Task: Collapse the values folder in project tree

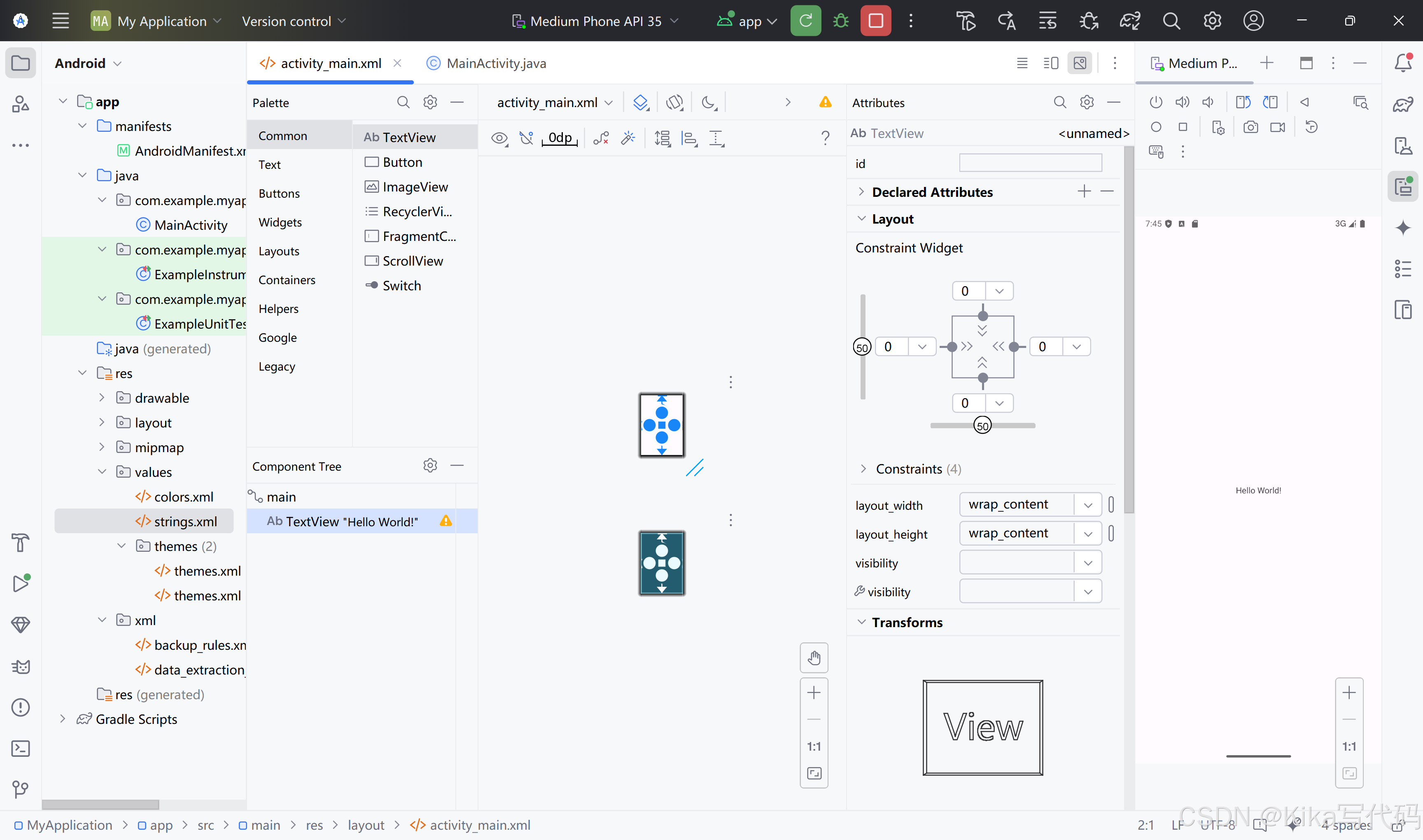Action: (102, 471)
